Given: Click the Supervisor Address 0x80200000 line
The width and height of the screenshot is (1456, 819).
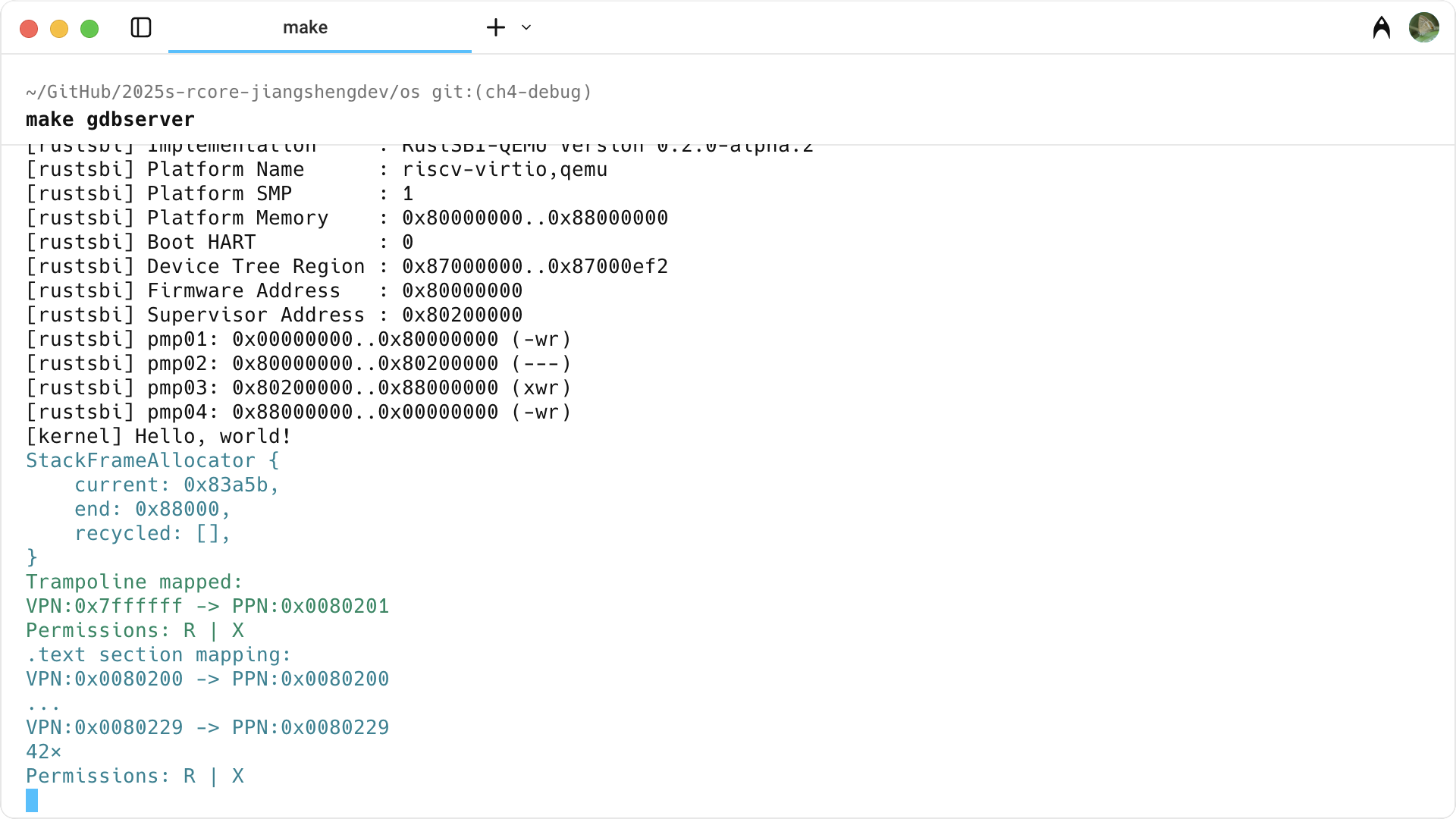Looking at the screenshot, I should 274,315.
